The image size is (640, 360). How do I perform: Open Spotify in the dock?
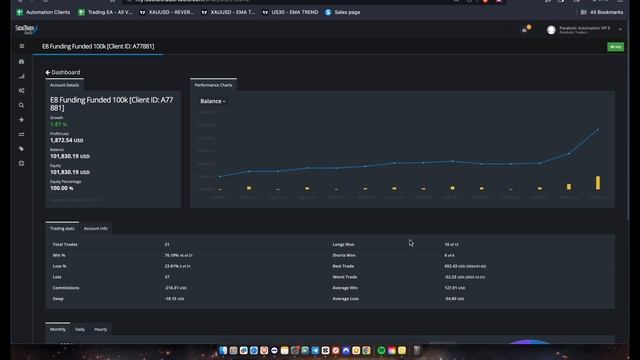[381, 350]
